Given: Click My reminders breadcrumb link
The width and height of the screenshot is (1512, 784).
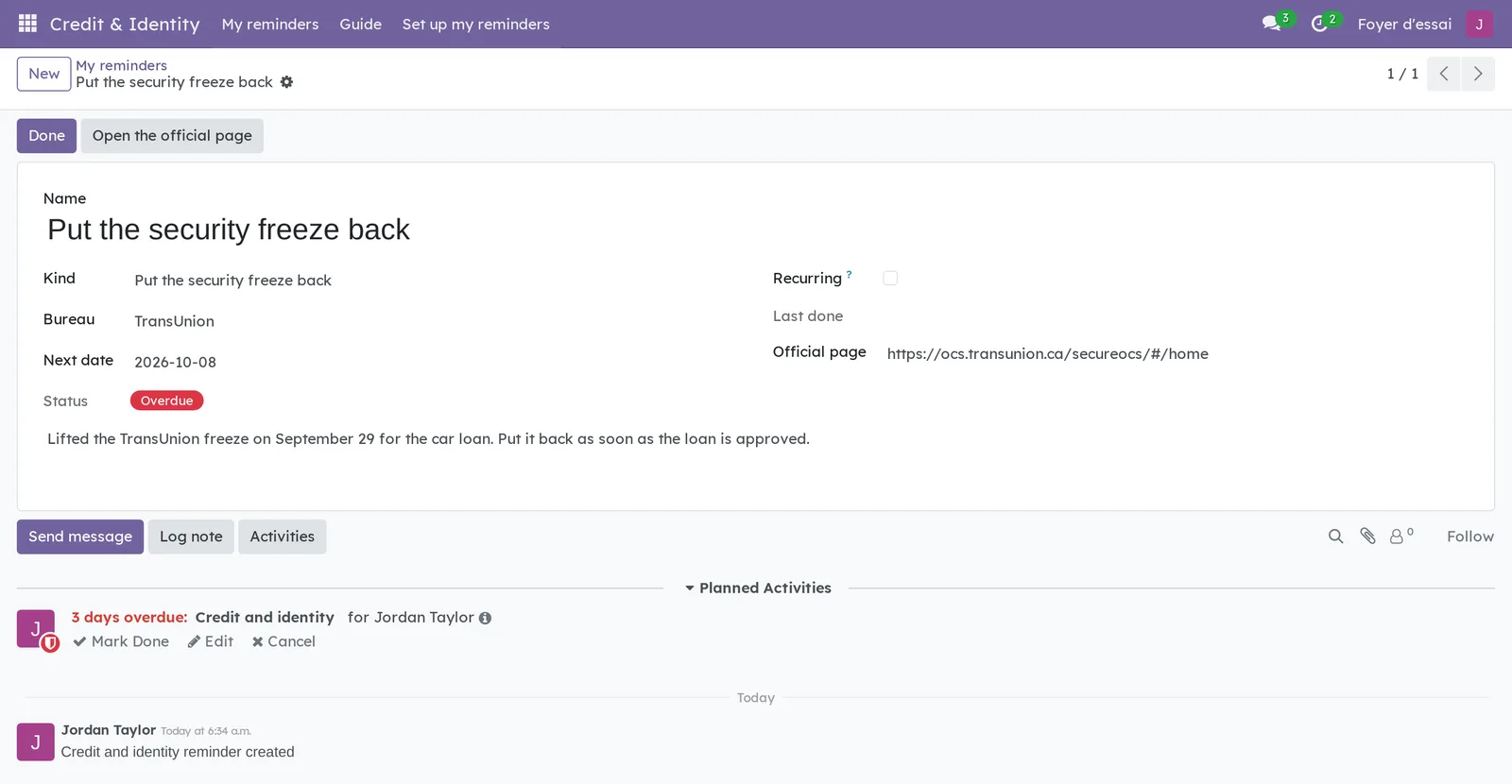Looking at the screenshot, I should pyautogui.click(x=122, y=65).
